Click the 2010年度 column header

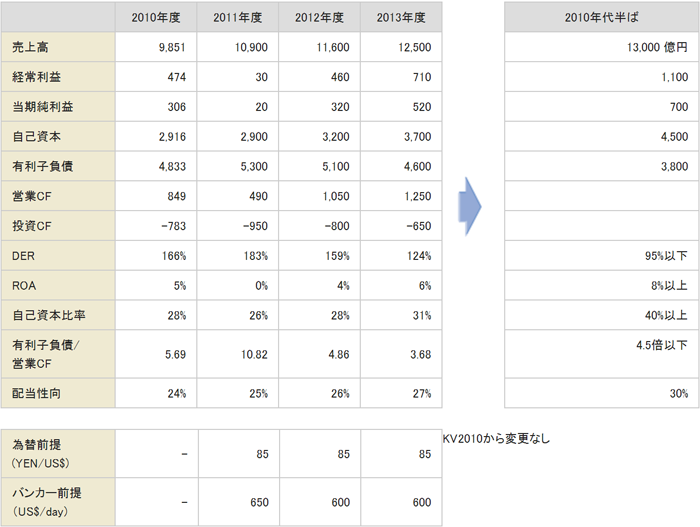point(156,17)
